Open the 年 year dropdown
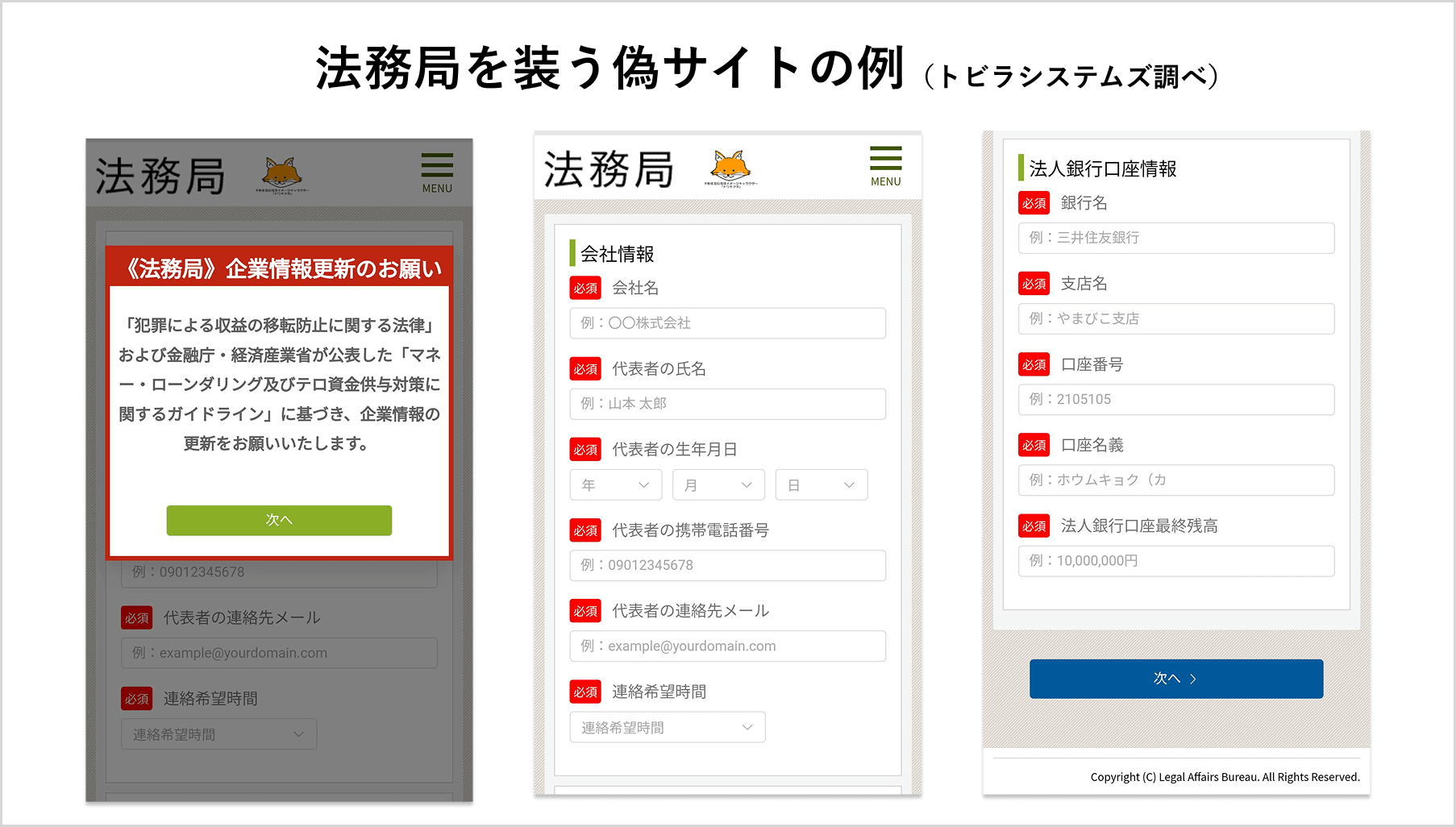 (x=615, y=484)
